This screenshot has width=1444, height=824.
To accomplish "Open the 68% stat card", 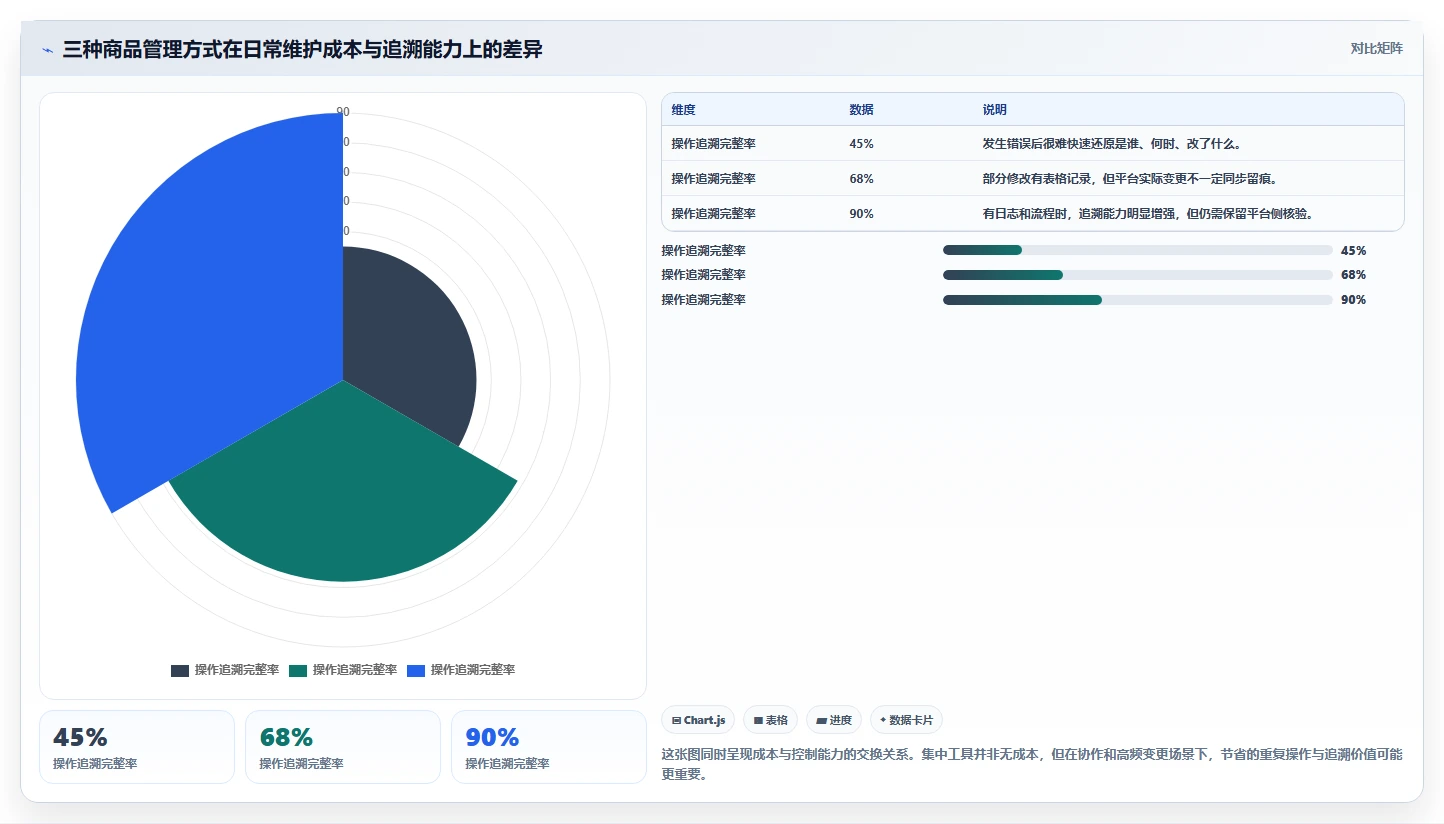I will 343,747.
